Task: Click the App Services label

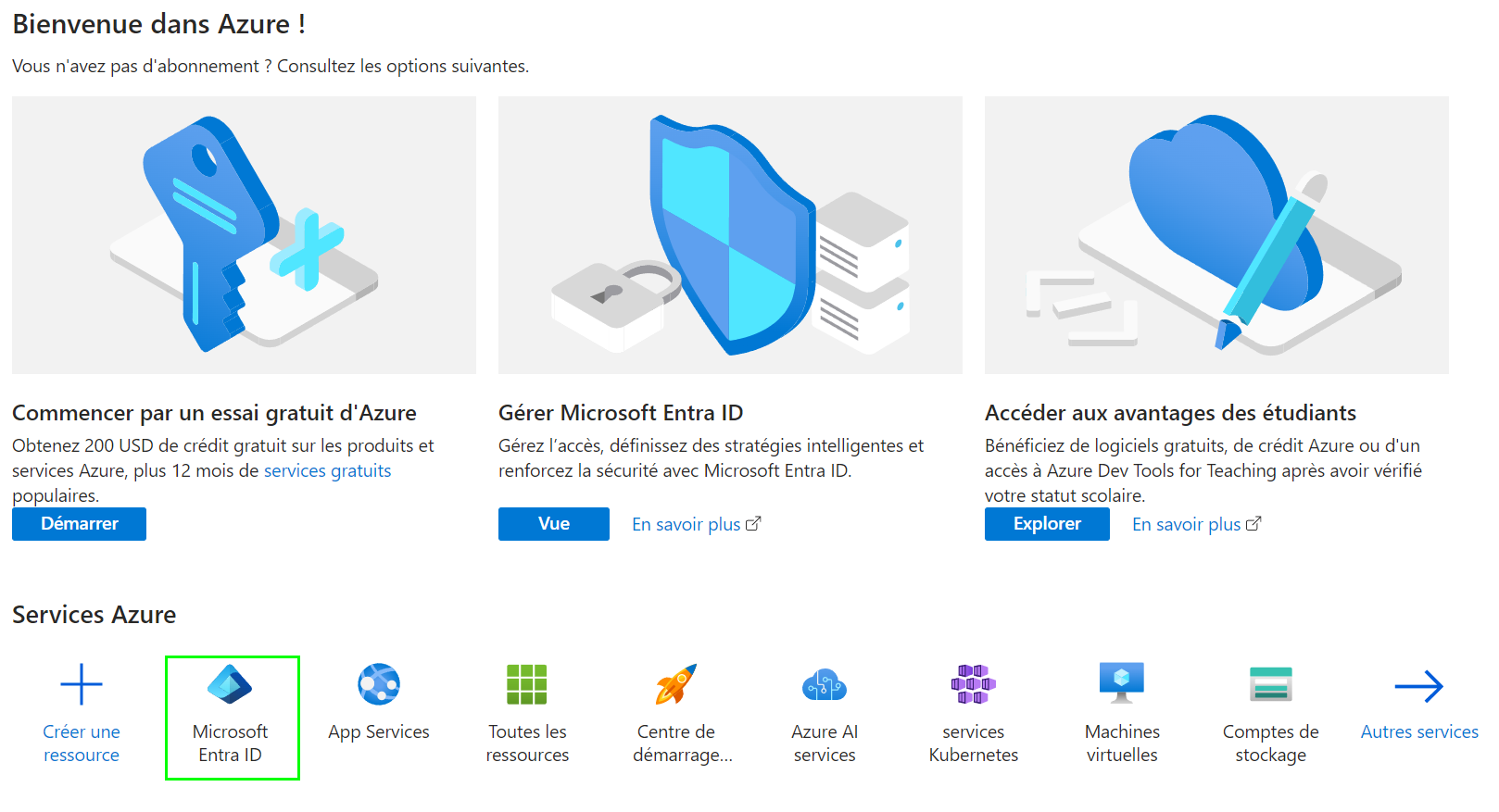Action: point(379,731)
